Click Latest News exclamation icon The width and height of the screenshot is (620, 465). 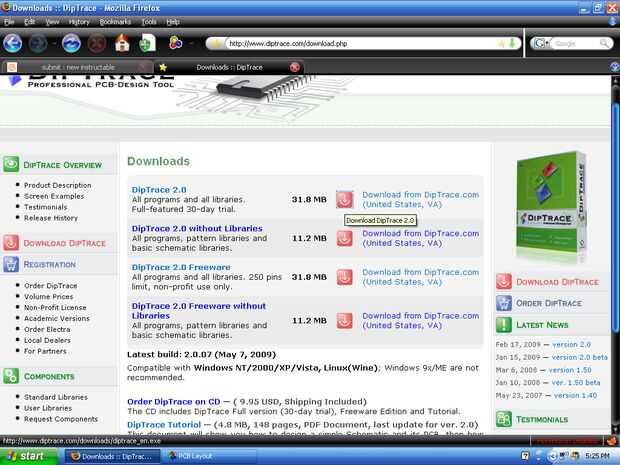click(x=504, y=325)
